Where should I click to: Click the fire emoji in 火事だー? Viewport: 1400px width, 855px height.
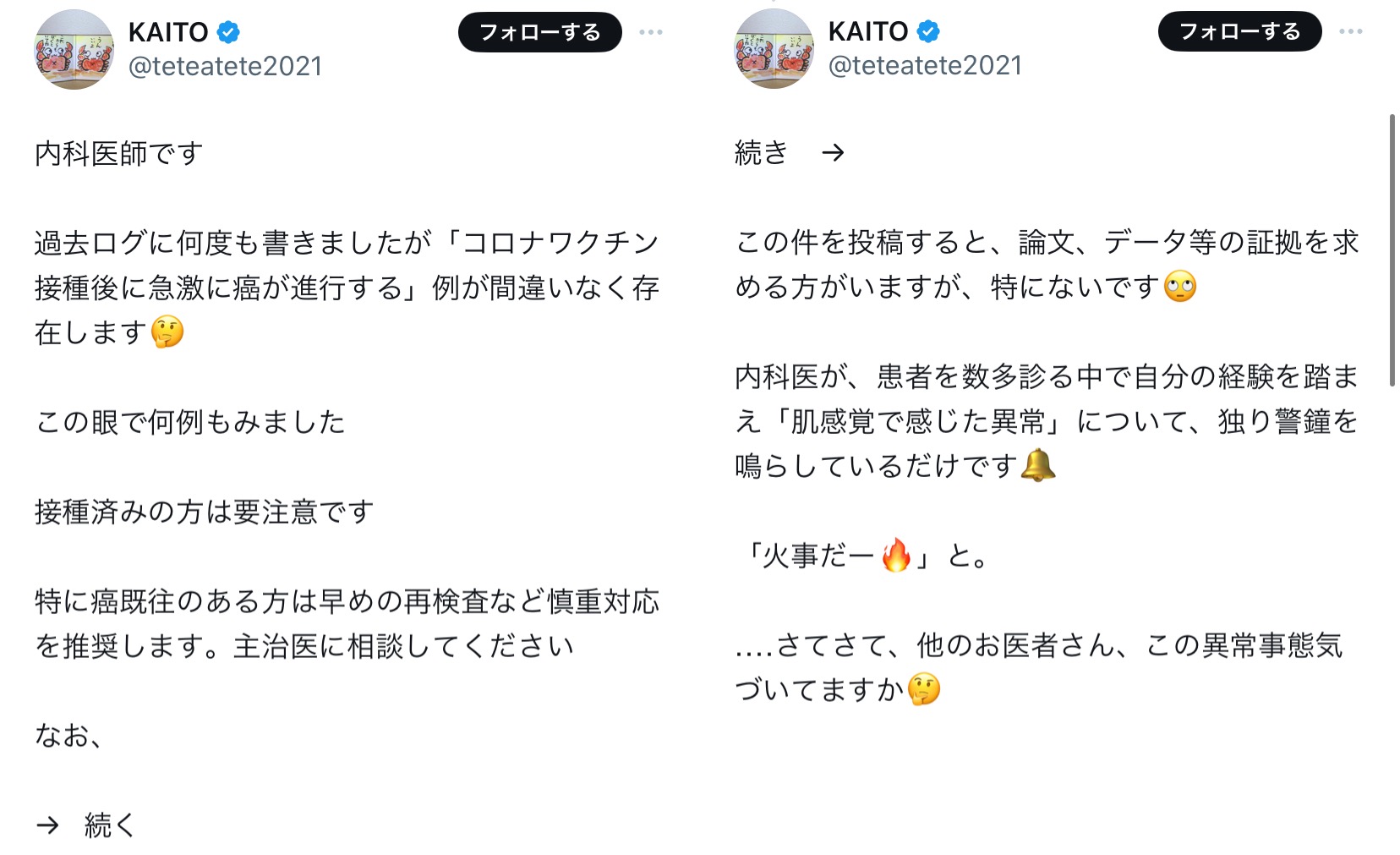pos(896,556)
